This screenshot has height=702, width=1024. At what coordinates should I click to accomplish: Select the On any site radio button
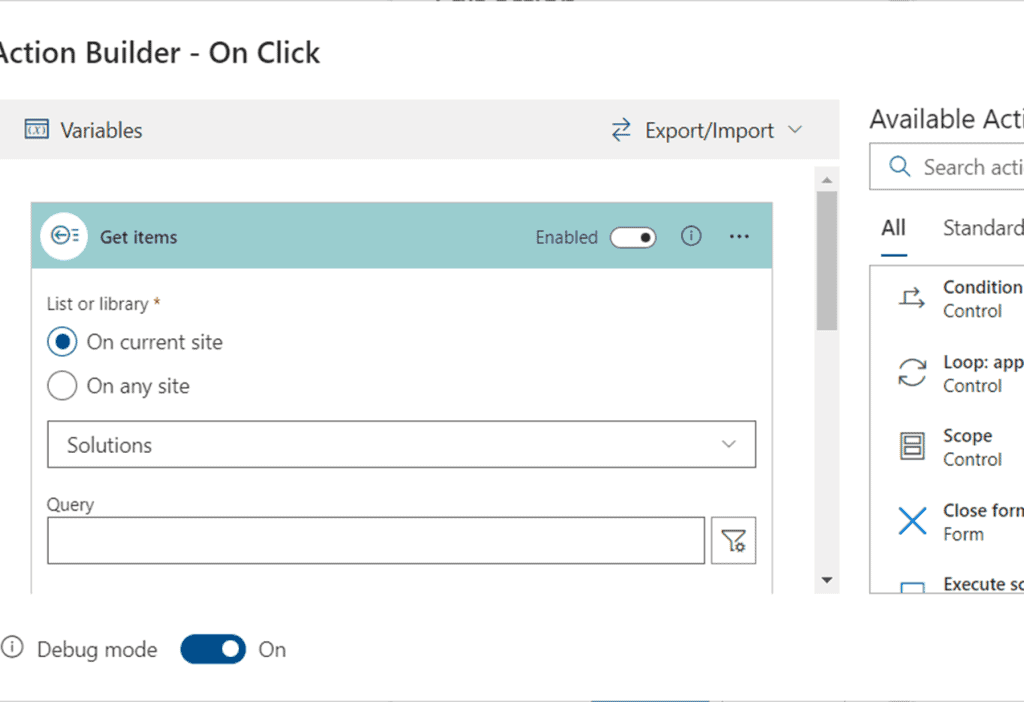click(62, 386)
